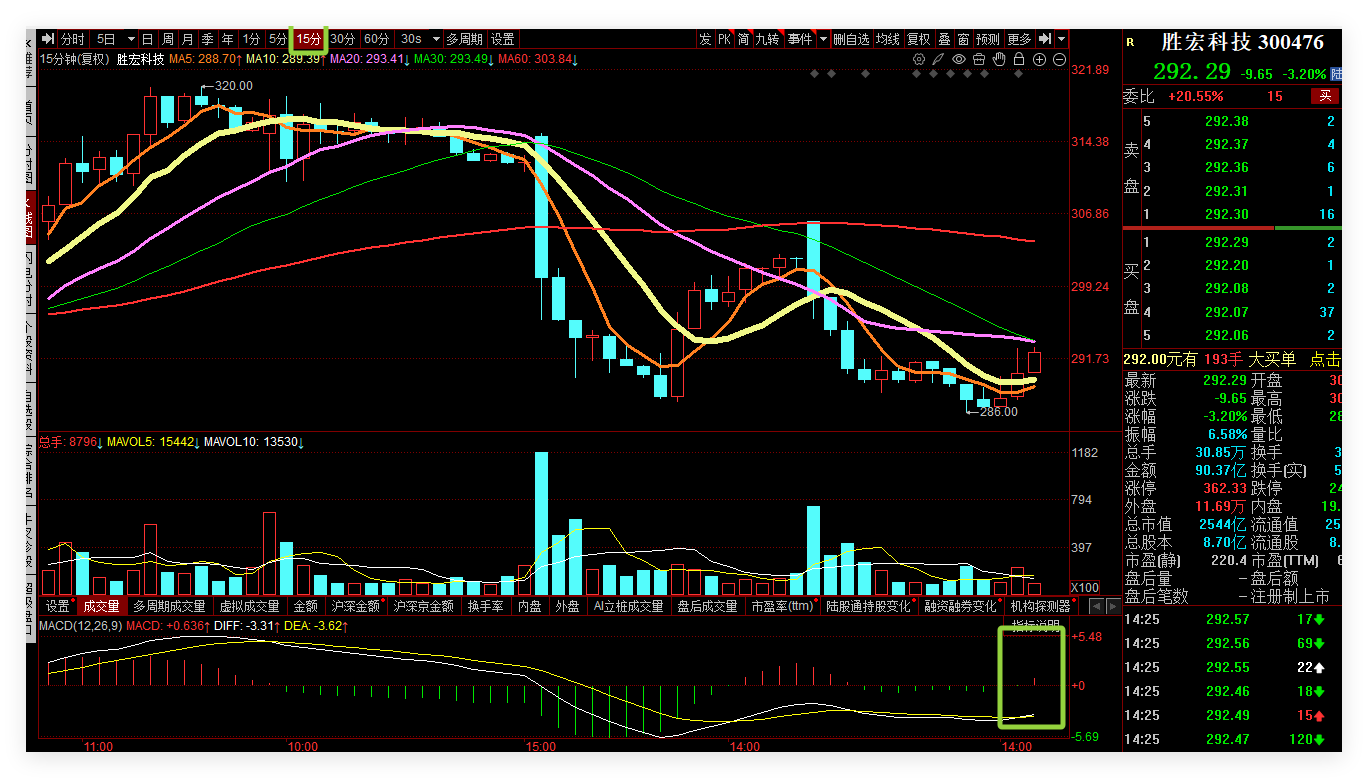This screenshot has width=1368, height=778.
Task: Select the 成交量 volume indicator tab
Action: (101, 606)
